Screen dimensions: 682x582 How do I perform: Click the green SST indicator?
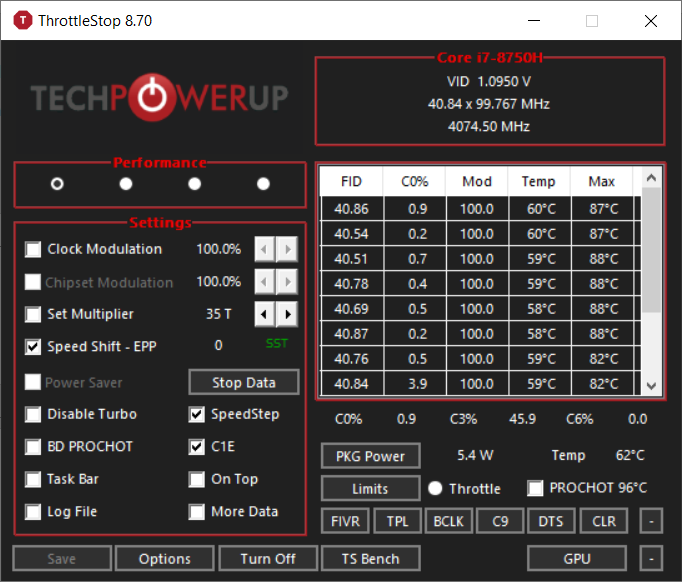tap(277, 344)
